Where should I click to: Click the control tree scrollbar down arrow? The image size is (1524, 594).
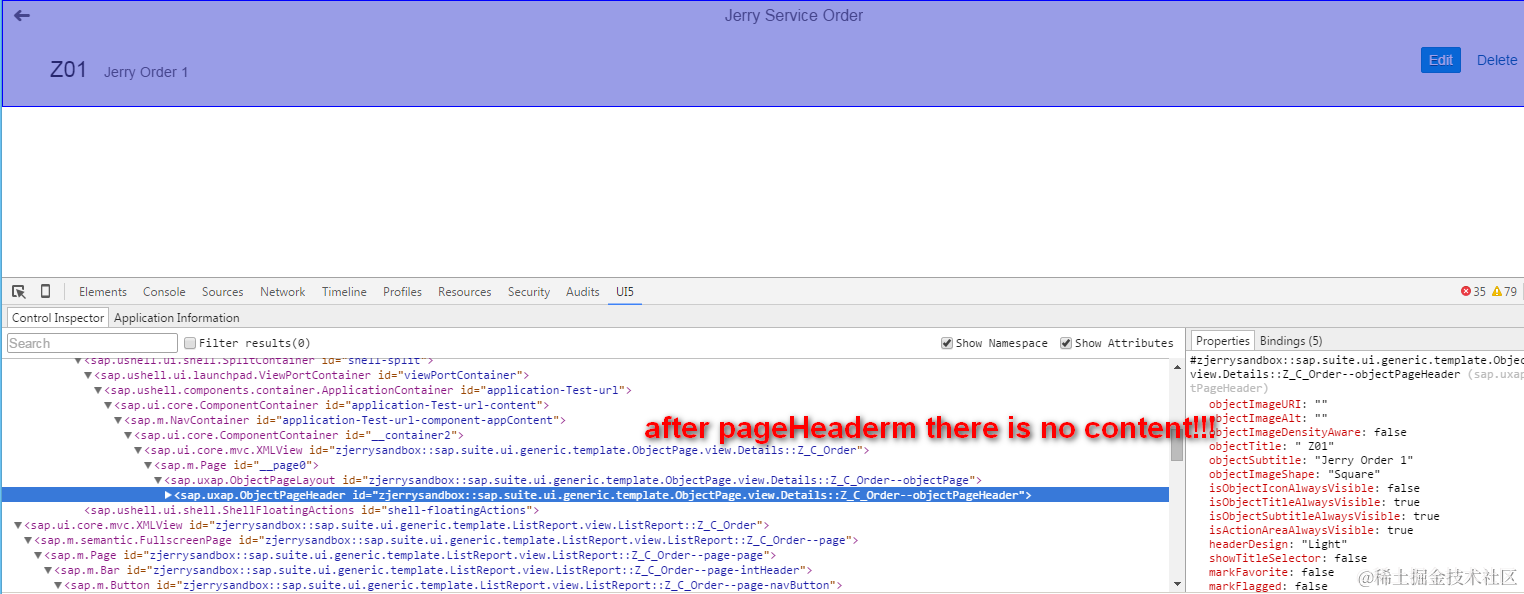pyautogui.click(x=1177, y=583)
